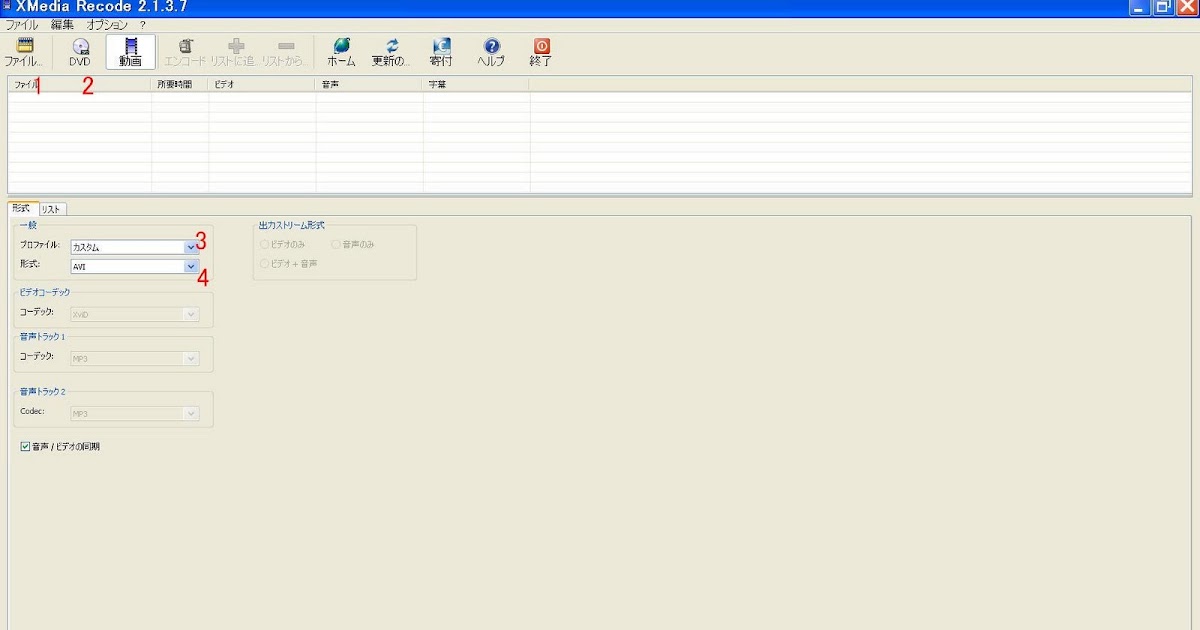Add job to list with plus icon

[x=236, y=52]
